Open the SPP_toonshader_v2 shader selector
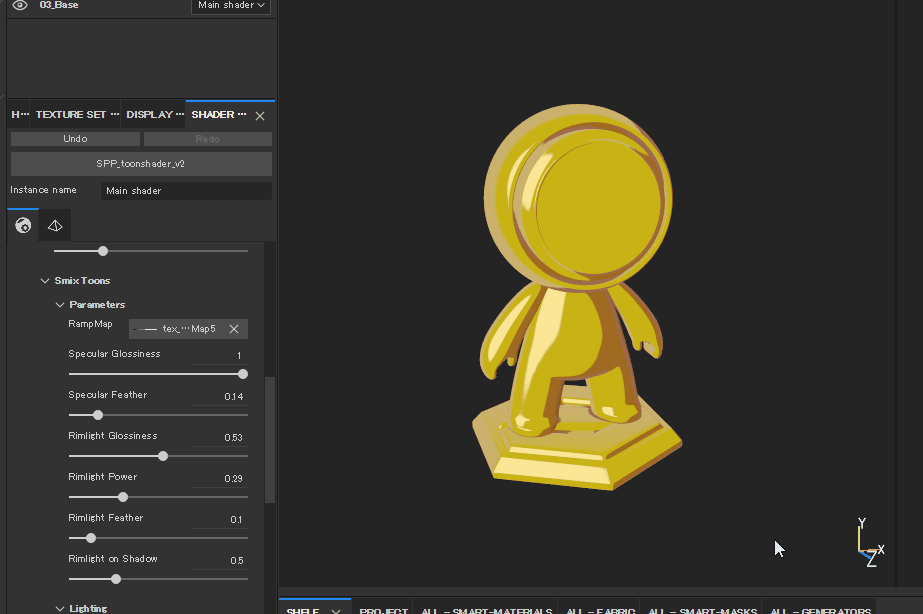The image size is (923, 614). (x=141, y=164)
